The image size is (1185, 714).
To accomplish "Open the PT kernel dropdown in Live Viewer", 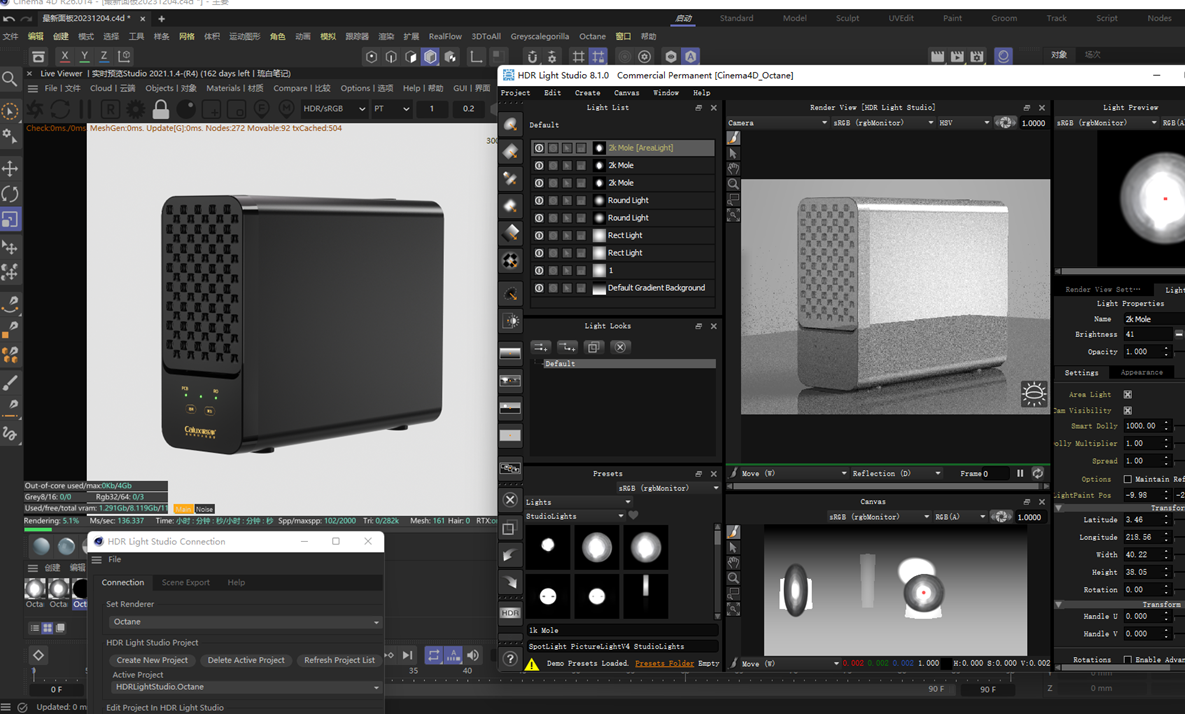I will 391,109.
